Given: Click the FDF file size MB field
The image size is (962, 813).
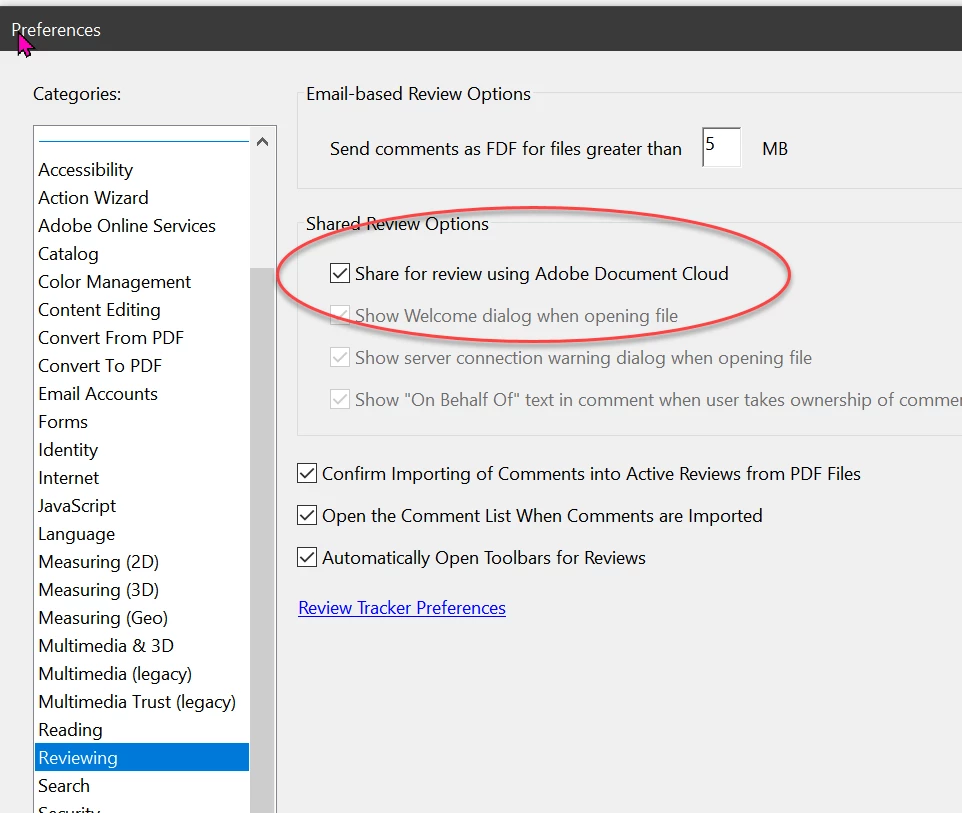Looking at the screenshot, I should pyautogui.click(x=722, y=147).
